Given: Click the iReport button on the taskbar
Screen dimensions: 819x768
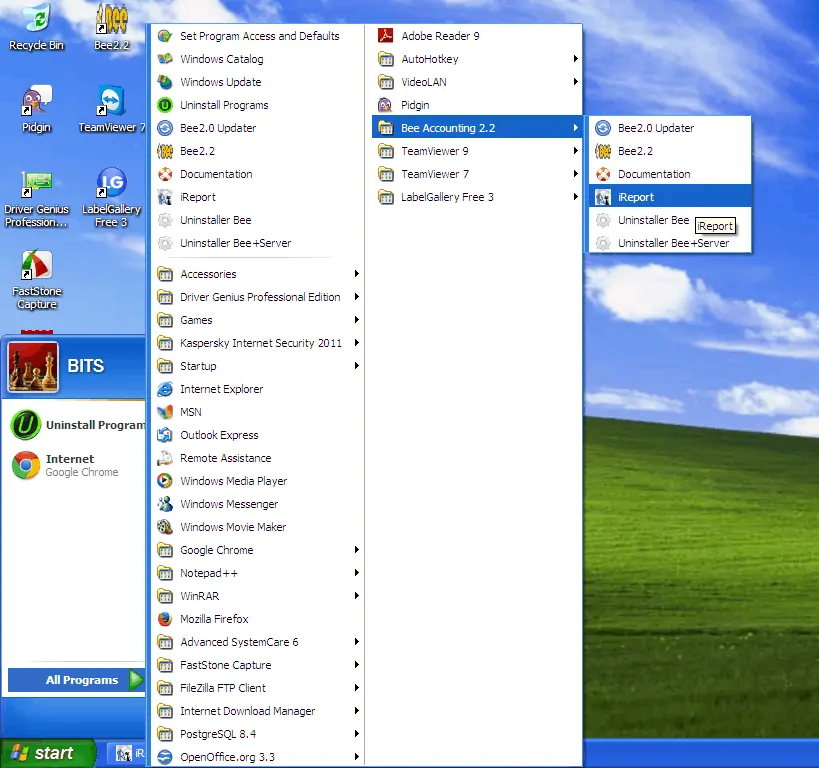Looking at the screenshot, I should click(126, 753).
